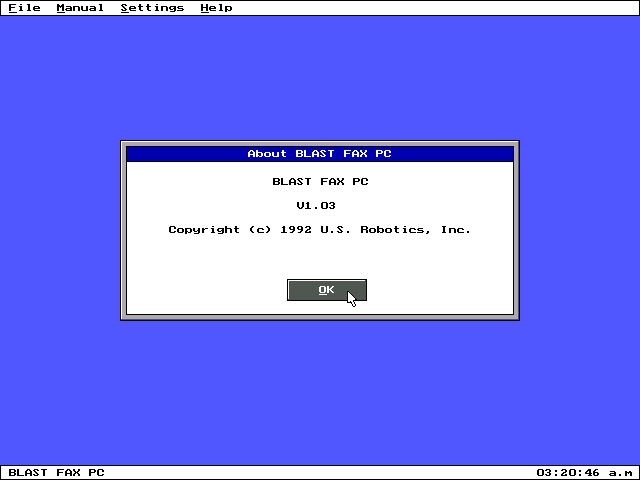Click OK to dismiss the About dialog
Viewport: 640px width, 480px height.
327,290
